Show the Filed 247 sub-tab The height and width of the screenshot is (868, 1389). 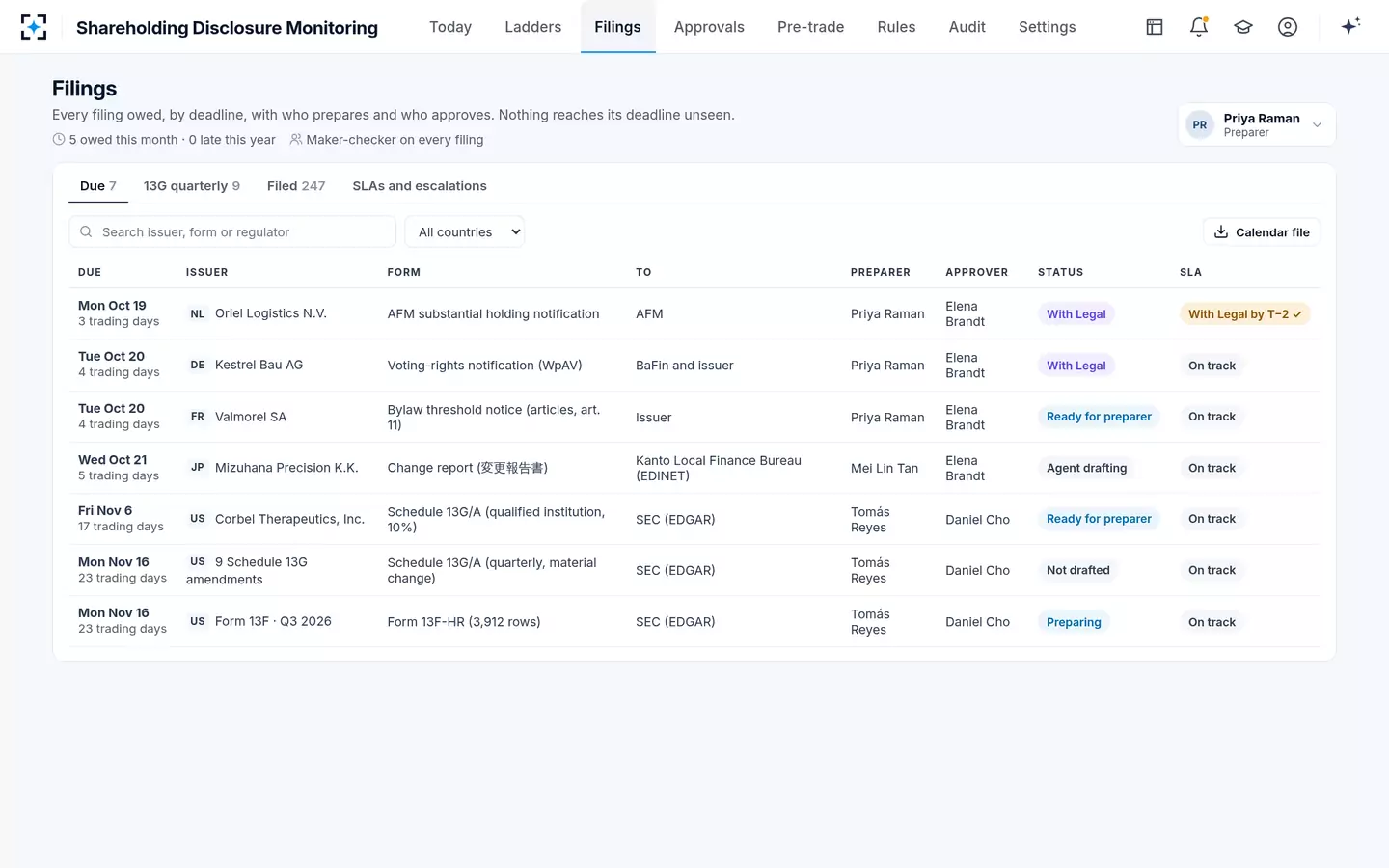tap(296, 186)
